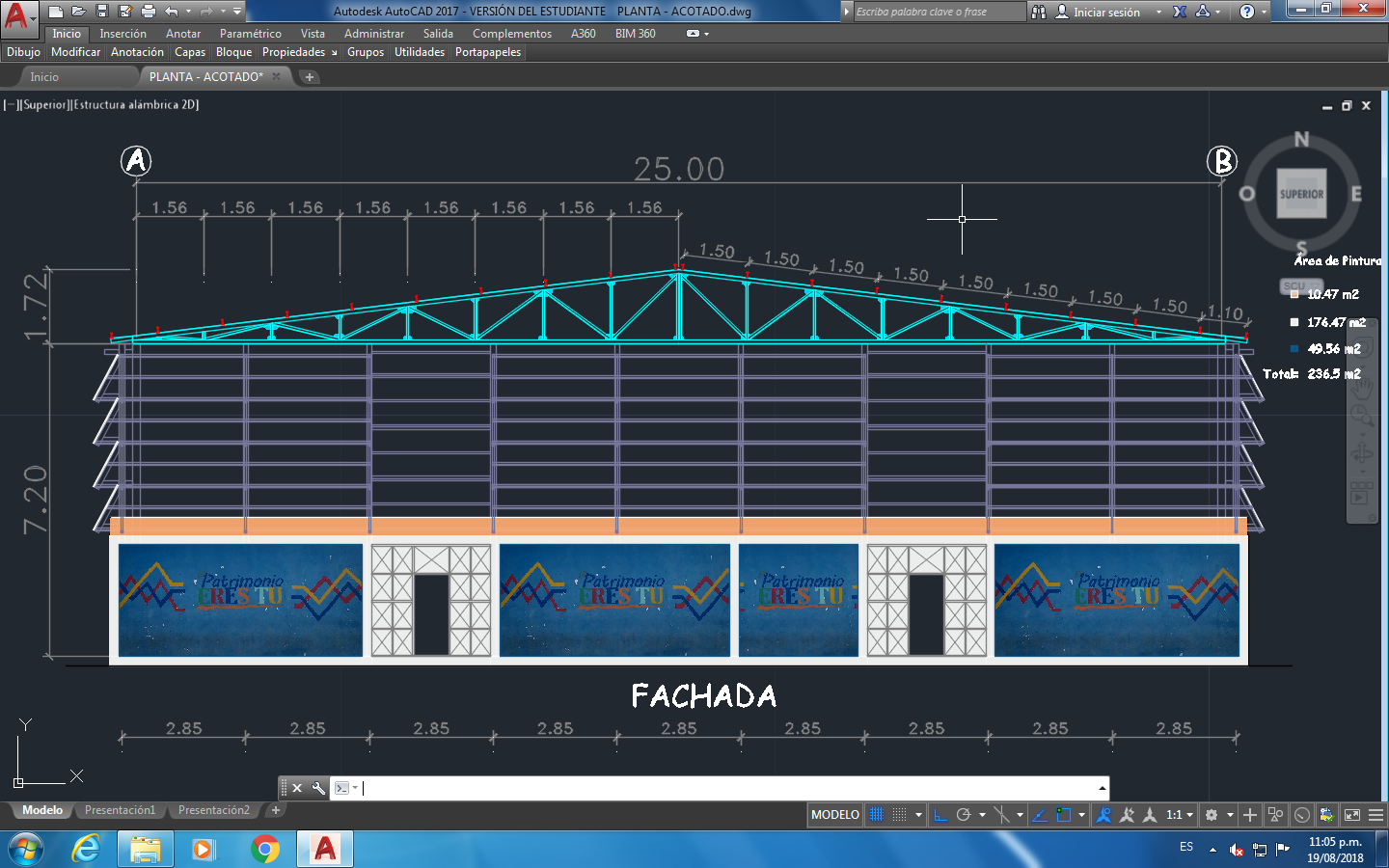Toggle polar tracking
Image resolution: width=1389 pixels, height=868 pixels.
click(x=963, y=815)
